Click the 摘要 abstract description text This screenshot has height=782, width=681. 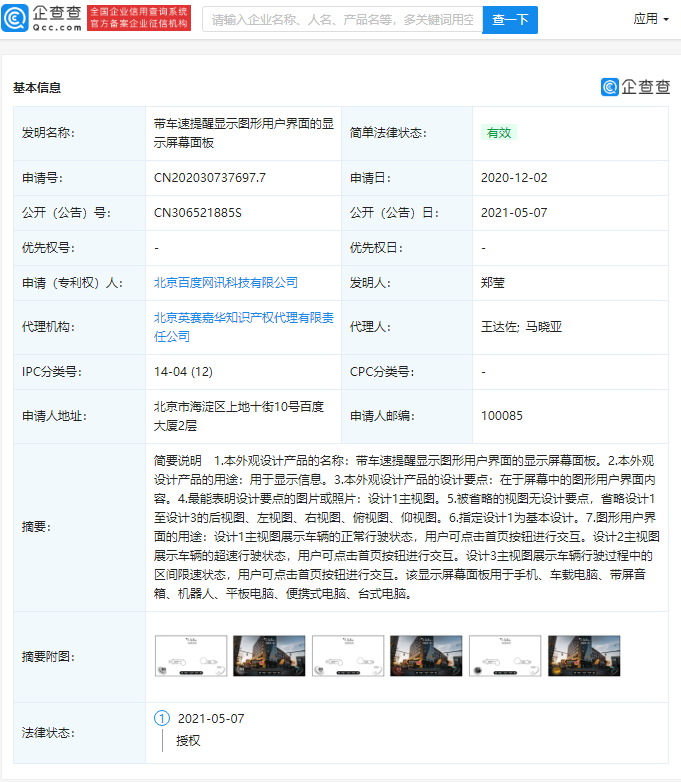[x=407, y=527]
